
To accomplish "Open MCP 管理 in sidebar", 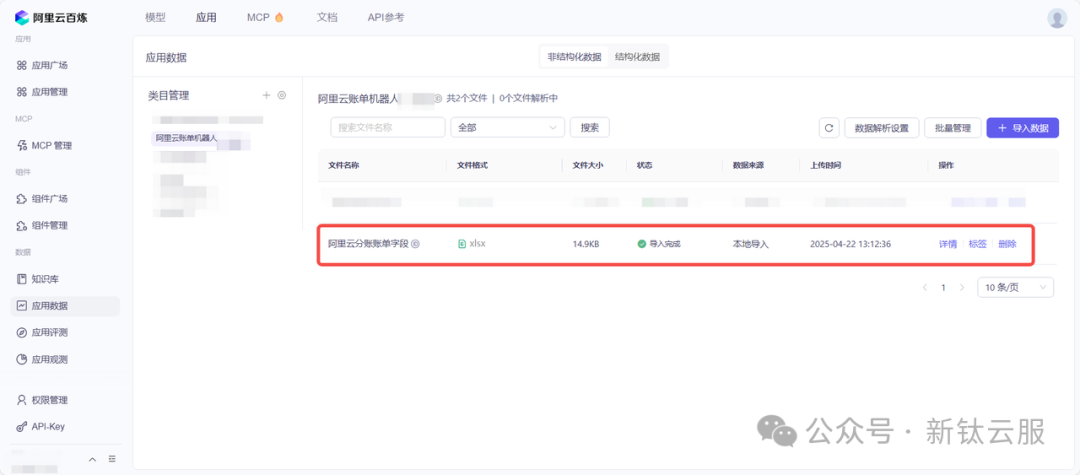I will point(44,145).
